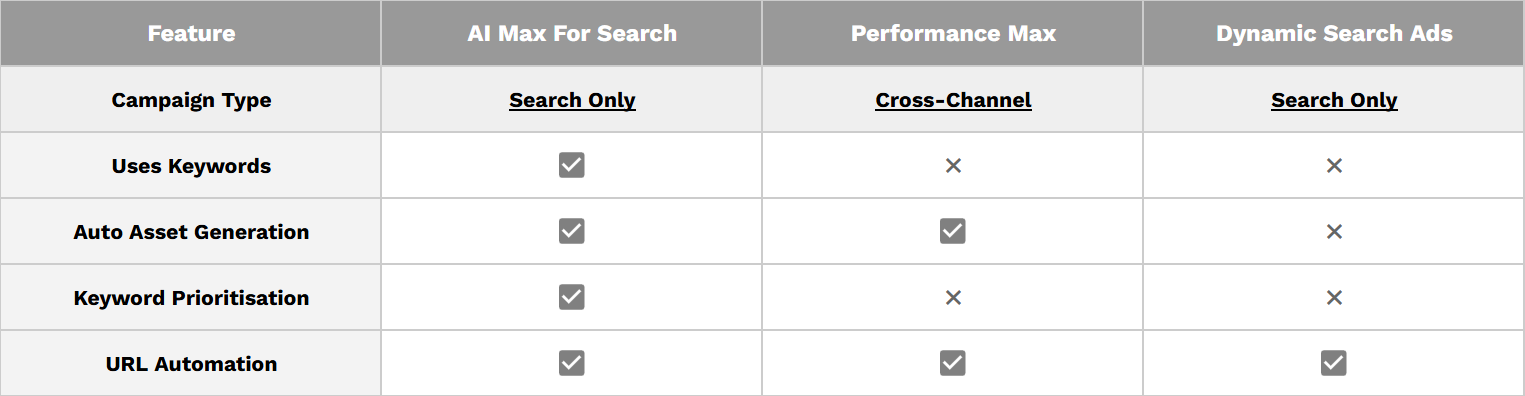Toggle URL Automation checkbox for Dynamic Search Ads
This screenshot has height=396, width=1525.
click(1334, 363)
